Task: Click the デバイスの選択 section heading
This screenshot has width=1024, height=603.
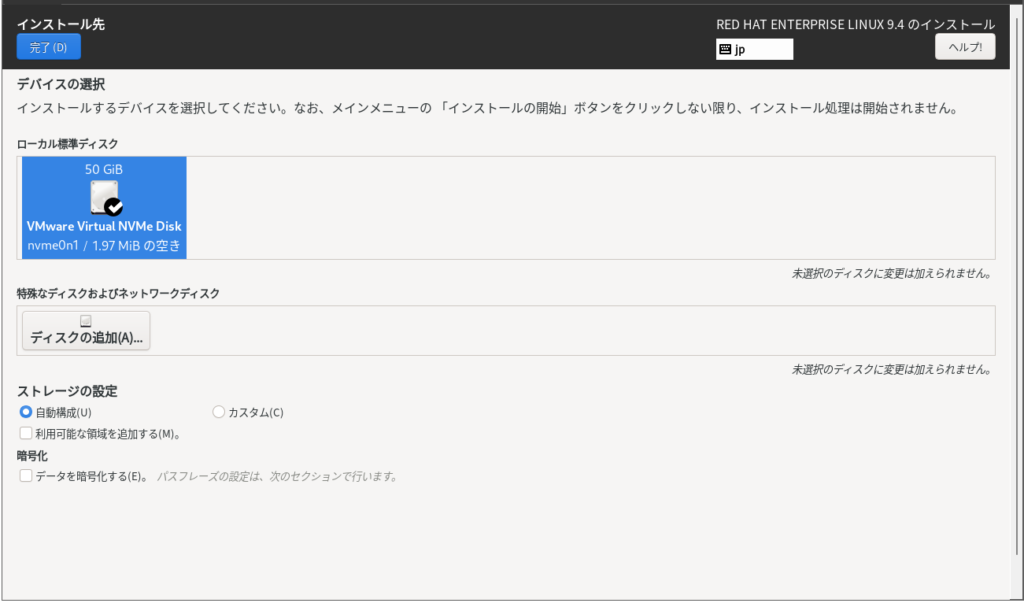Action: tap(61, 84)
